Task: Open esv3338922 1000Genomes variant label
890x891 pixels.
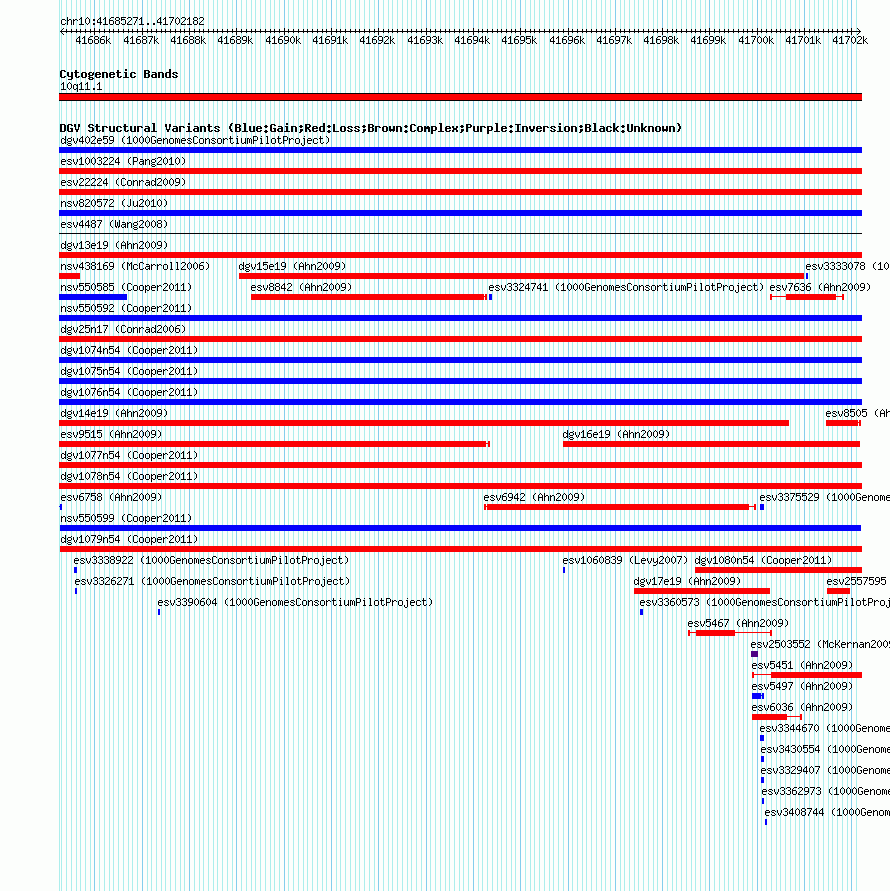Action: 211,561
